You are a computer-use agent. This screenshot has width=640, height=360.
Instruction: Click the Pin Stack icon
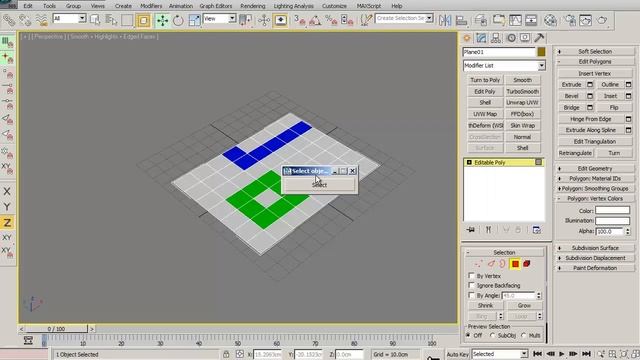pyautogui.click(x=471, y=230)
